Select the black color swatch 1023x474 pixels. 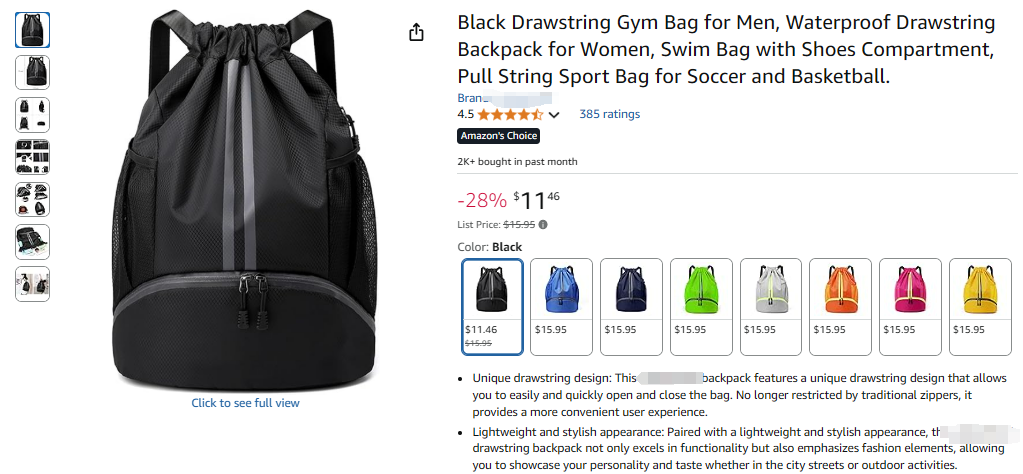(493, 306)
